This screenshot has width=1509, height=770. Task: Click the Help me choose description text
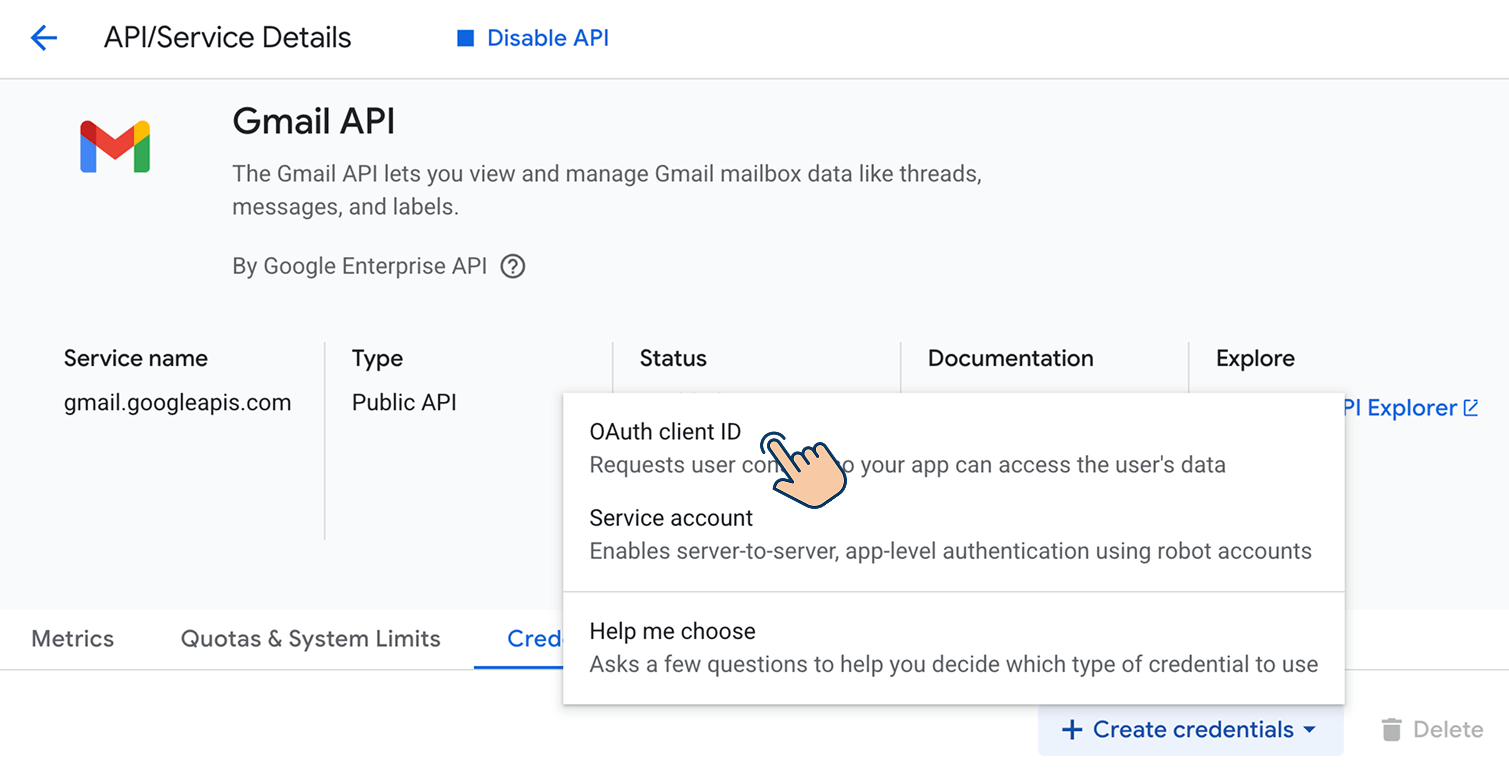[x=954, y=665]
